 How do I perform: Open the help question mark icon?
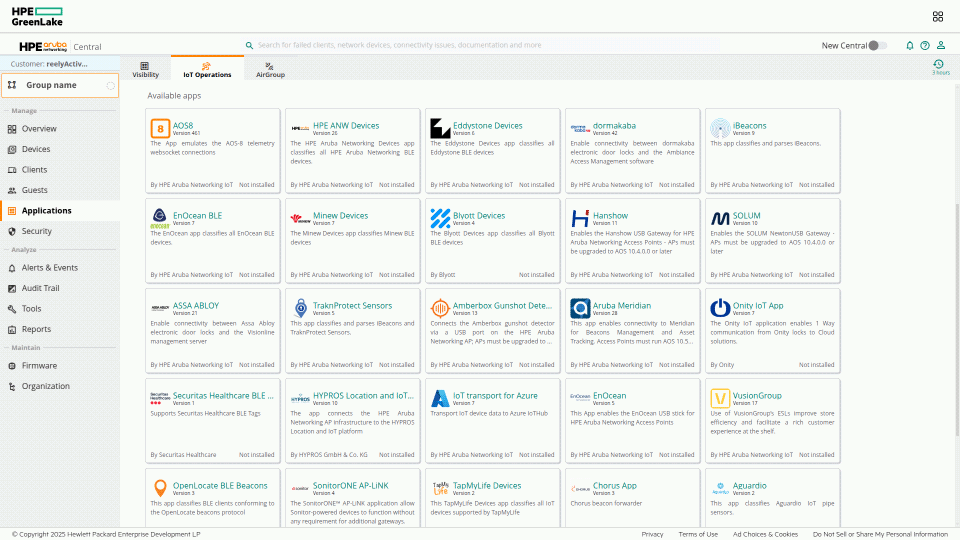tap(925, 45)
